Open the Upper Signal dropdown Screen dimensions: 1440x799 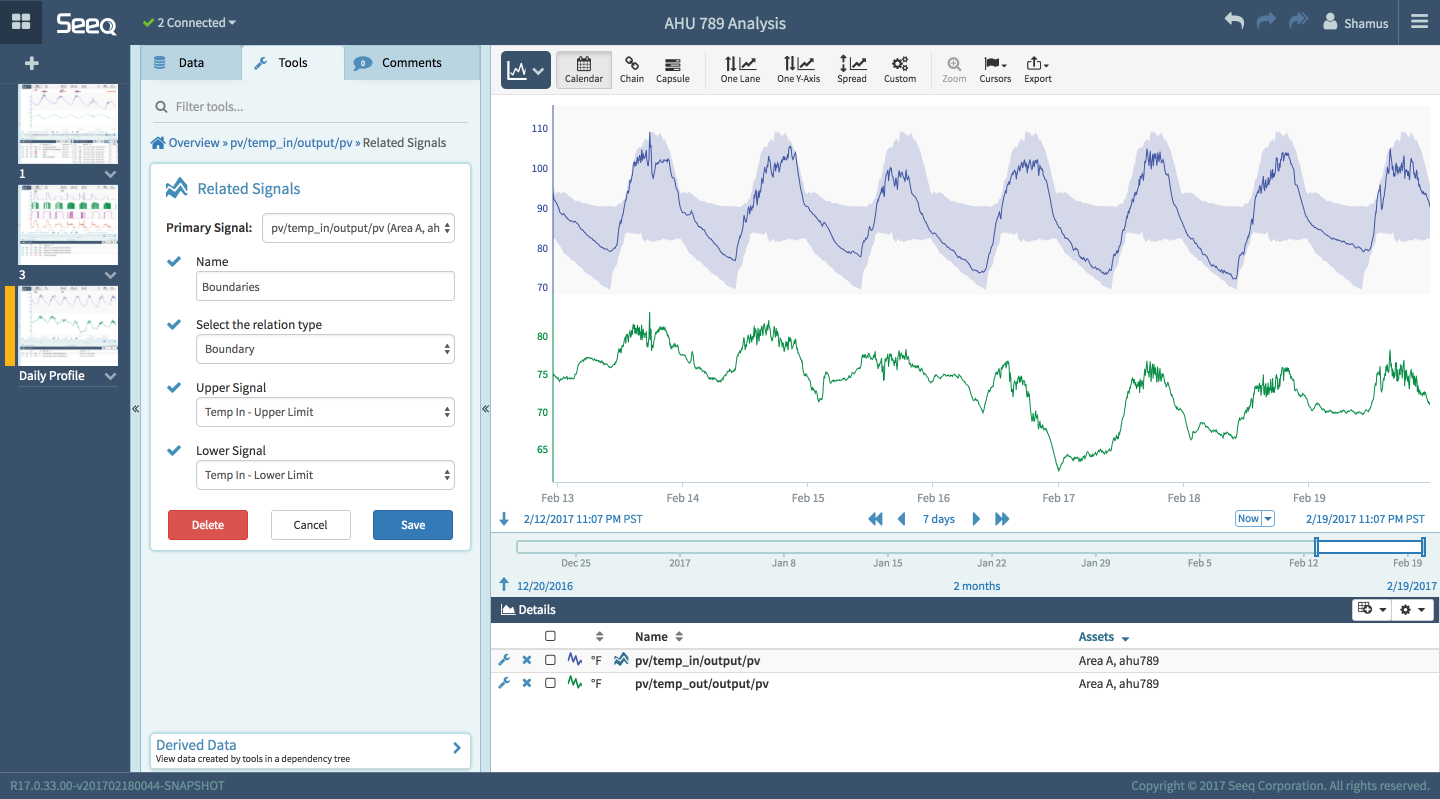tap(325, 412)
